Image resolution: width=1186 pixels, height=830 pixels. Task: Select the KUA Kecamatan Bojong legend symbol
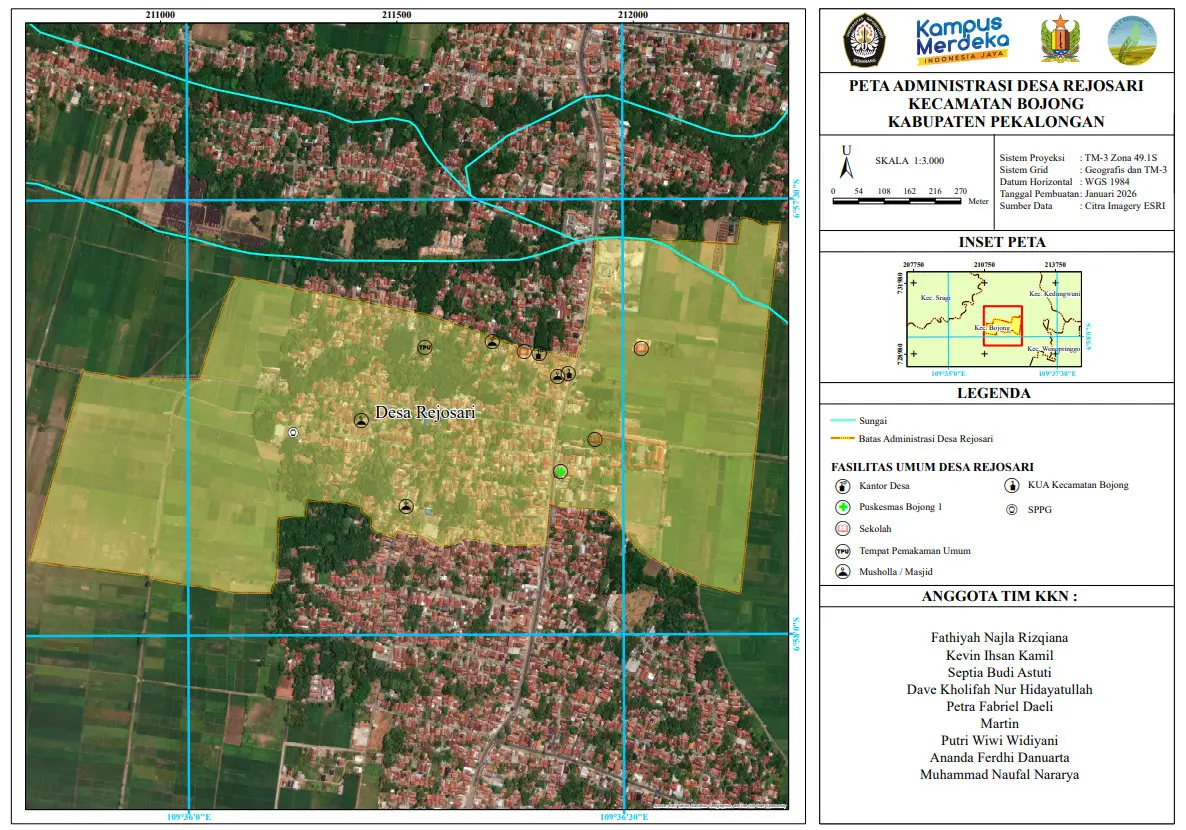pos(1012,486)
